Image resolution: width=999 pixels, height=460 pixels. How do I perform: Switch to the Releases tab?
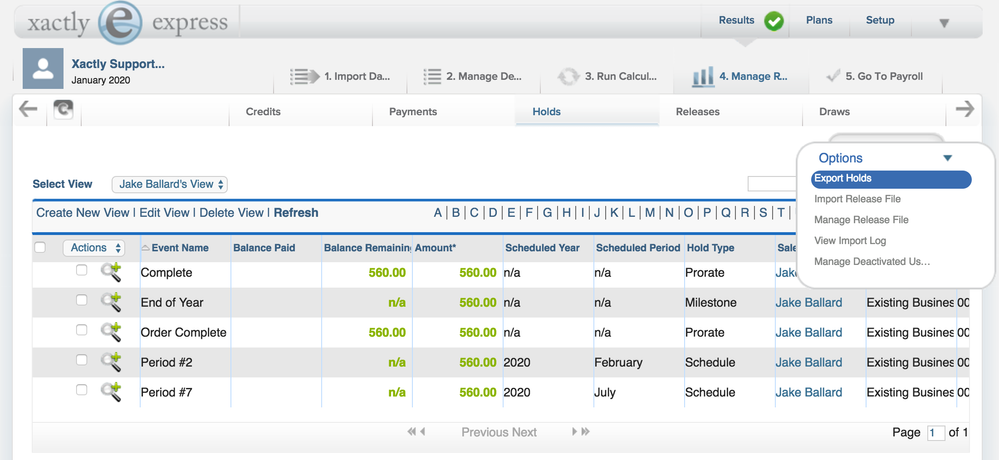pos(698,111)
